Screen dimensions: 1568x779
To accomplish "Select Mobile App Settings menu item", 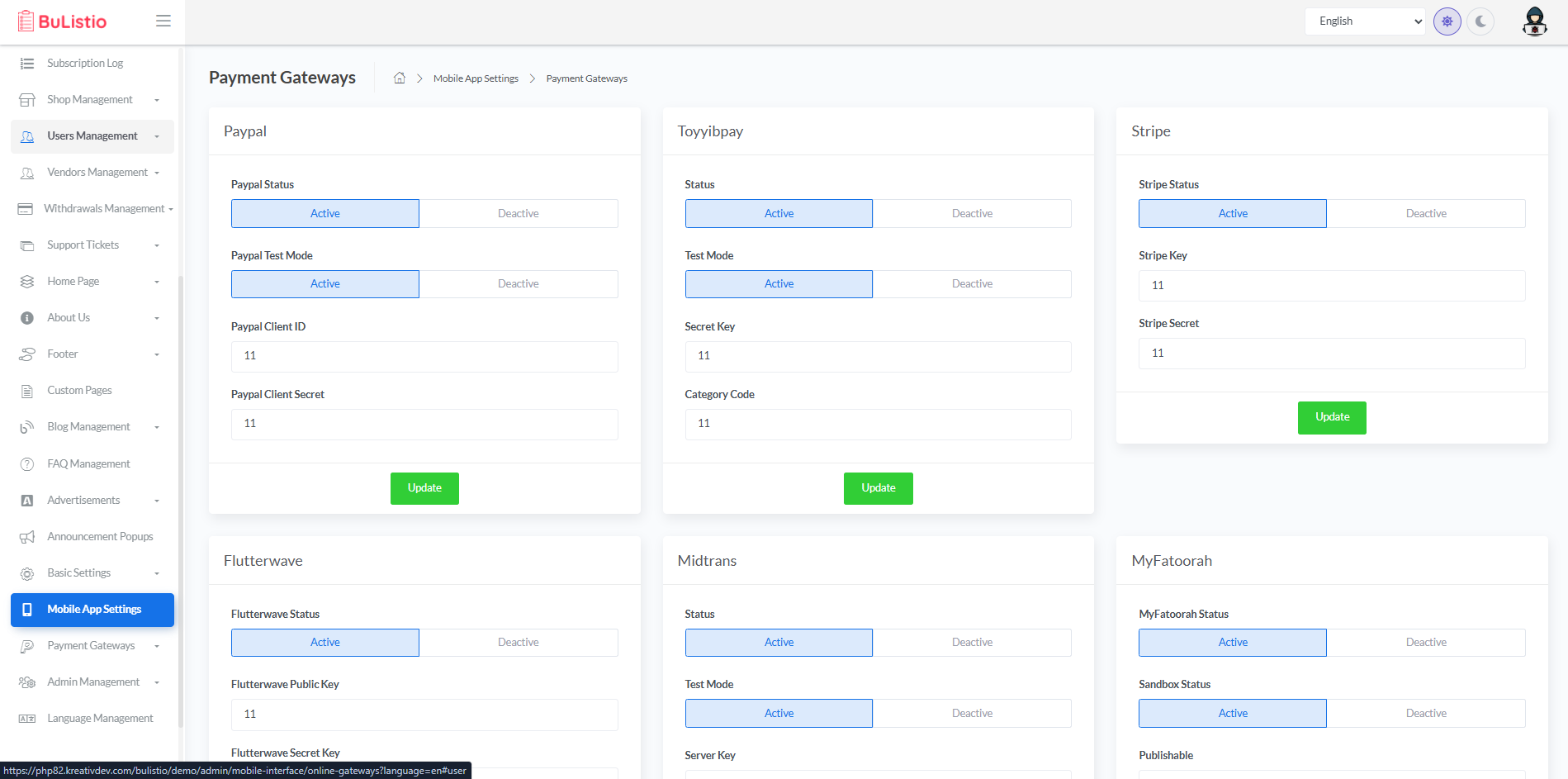I will click(92, 610).
